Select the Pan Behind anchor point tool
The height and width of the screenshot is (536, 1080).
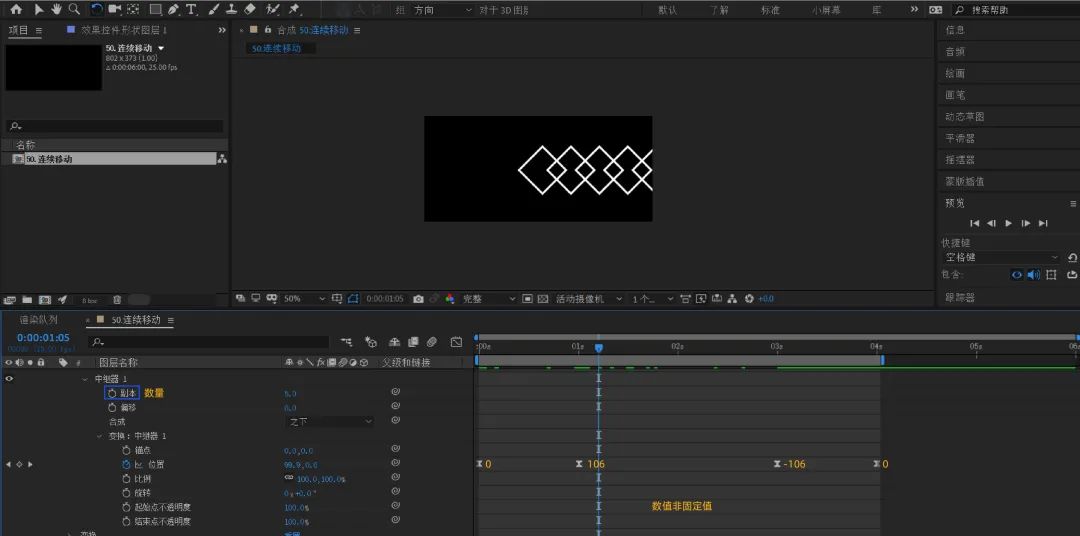click(133, 10)
